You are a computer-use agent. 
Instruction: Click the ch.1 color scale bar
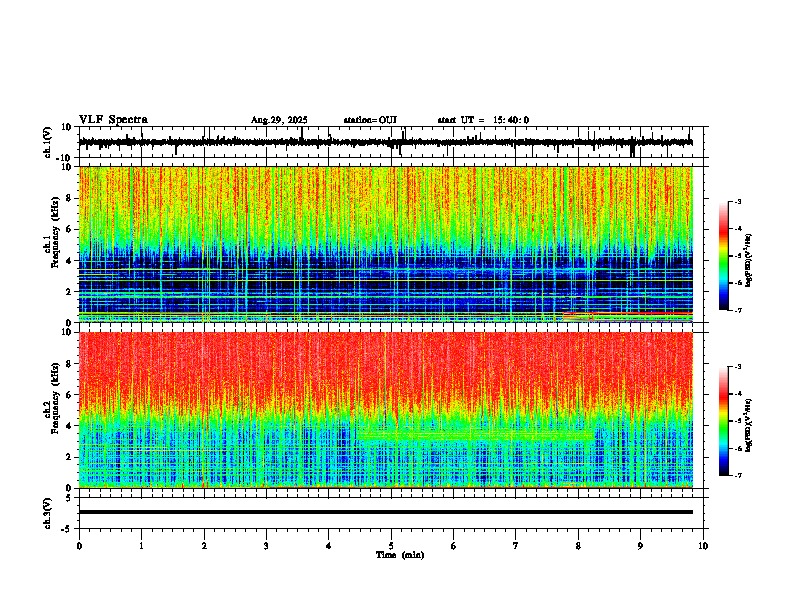pyautogui.click(x=724, y=256)
